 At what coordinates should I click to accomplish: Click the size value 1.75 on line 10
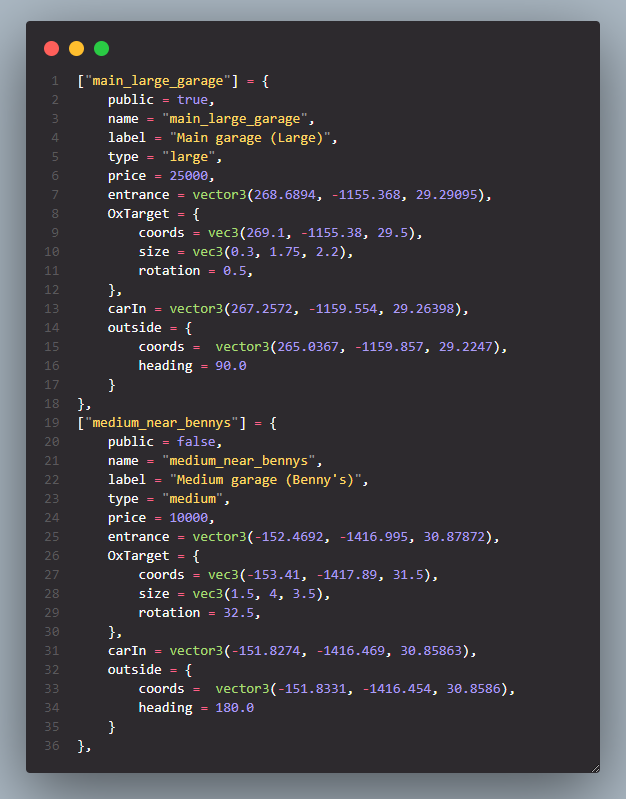pos(284,252)
